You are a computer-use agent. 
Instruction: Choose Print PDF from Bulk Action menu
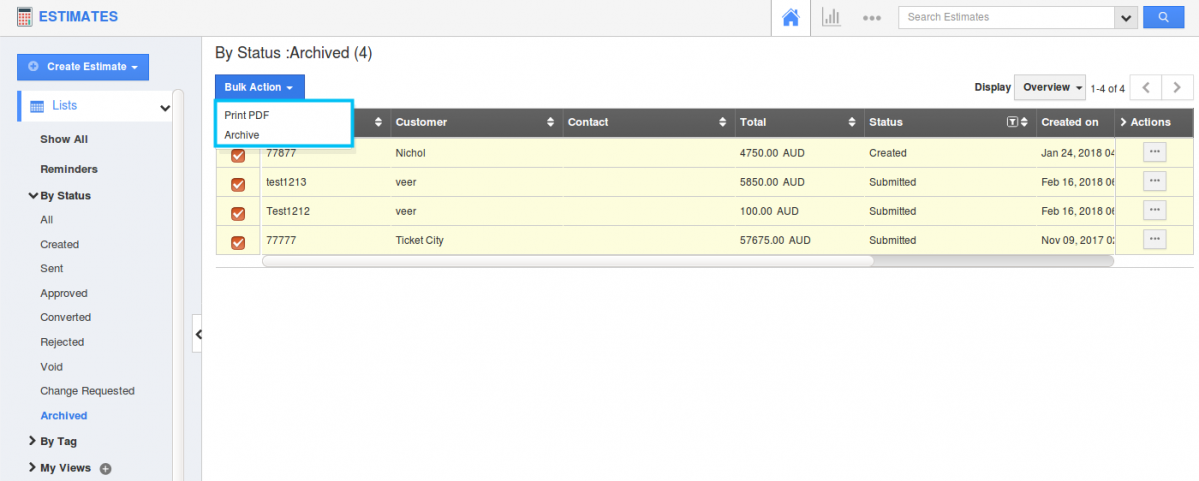click(x=247, y=115)
